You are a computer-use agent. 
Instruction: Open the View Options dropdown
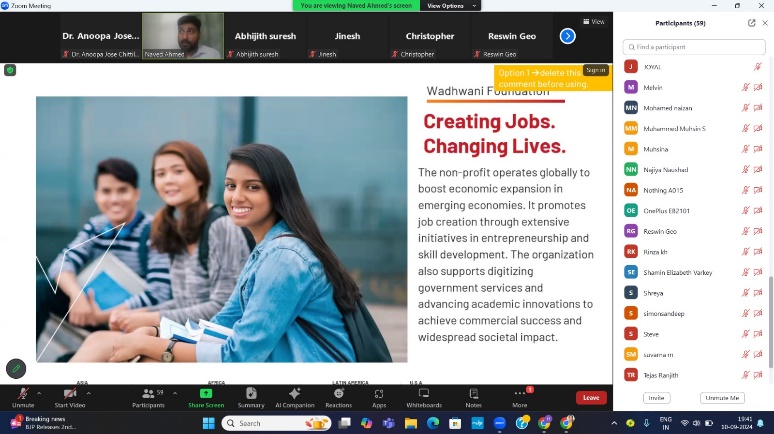pyautogui.click(x=450, y=5)
